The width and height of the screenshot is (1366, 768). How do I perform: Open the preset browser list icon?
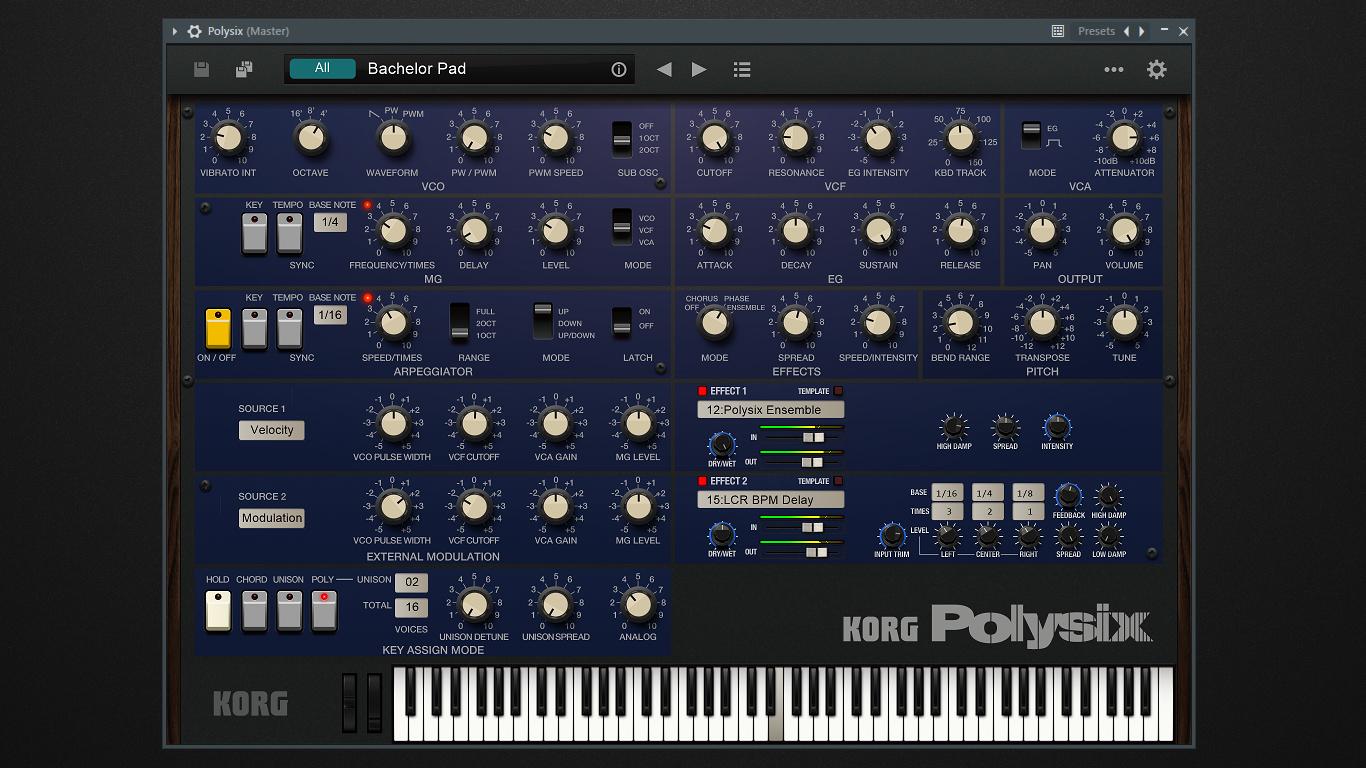point(741,69)
